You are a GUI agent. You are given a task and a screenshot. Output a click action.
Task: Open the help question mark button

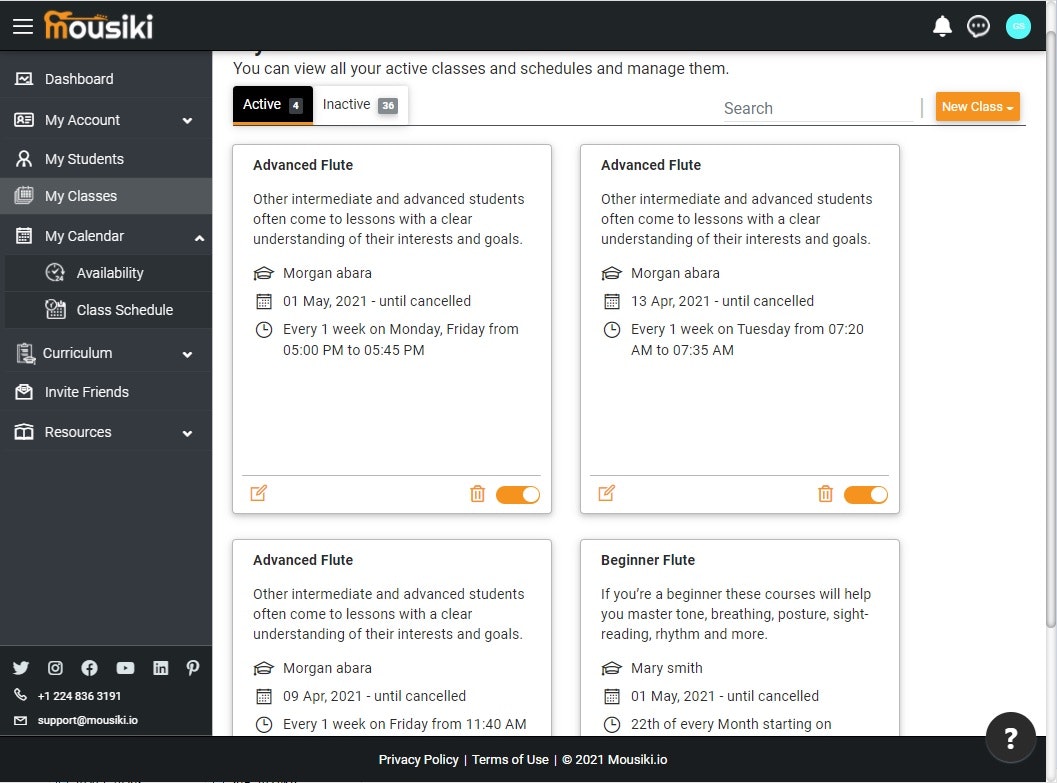pyautogui.click(x=1010, y=738)
